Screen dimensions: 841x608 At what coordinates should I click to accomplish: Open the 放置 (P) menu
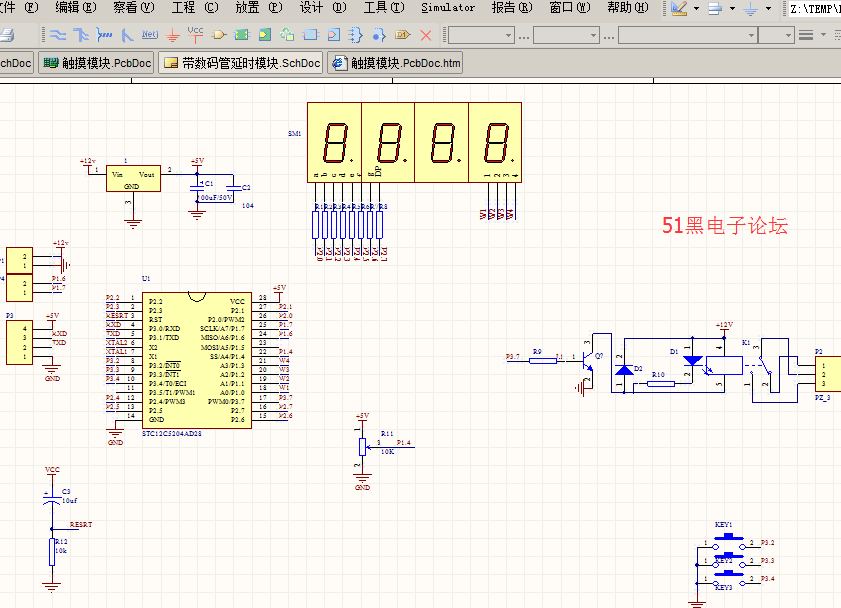259,8
